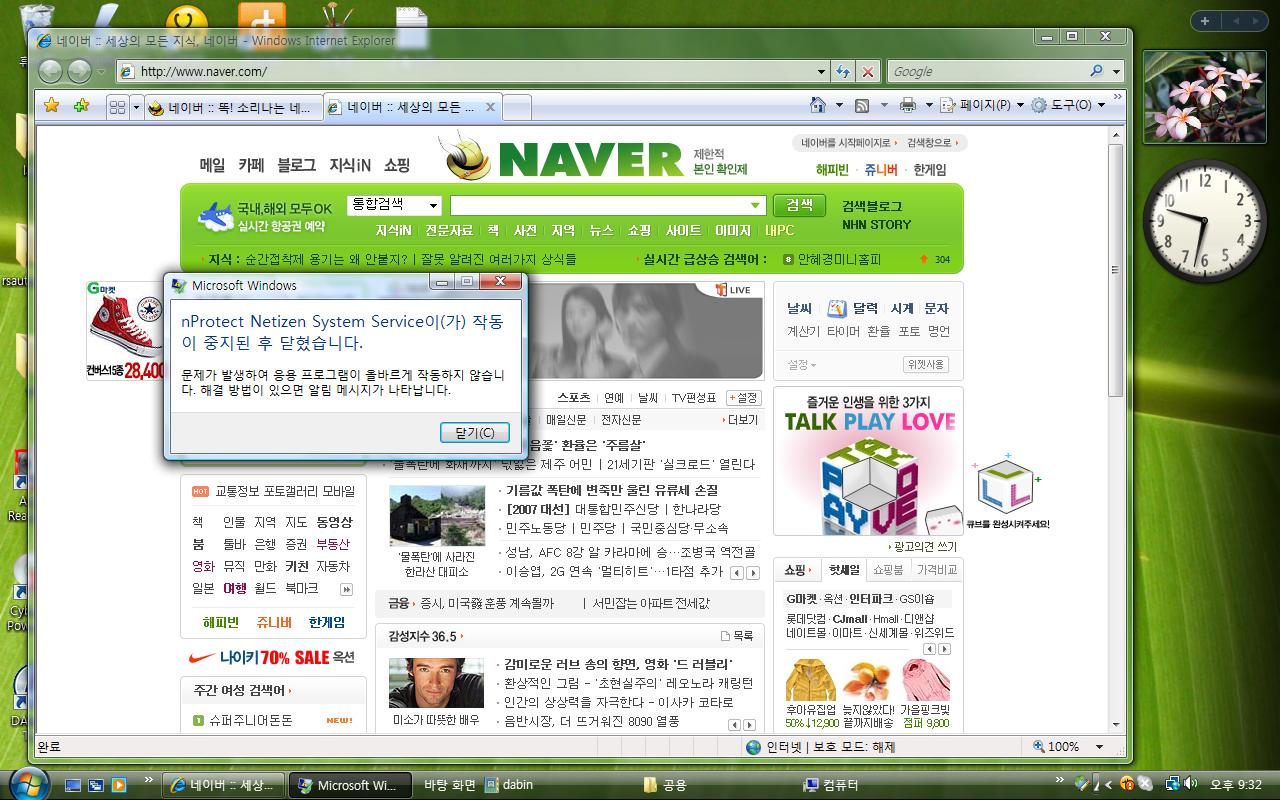1280x800 pixels.
Task: Open the tab list dropdown arrow
Action: tap(136, 106)
